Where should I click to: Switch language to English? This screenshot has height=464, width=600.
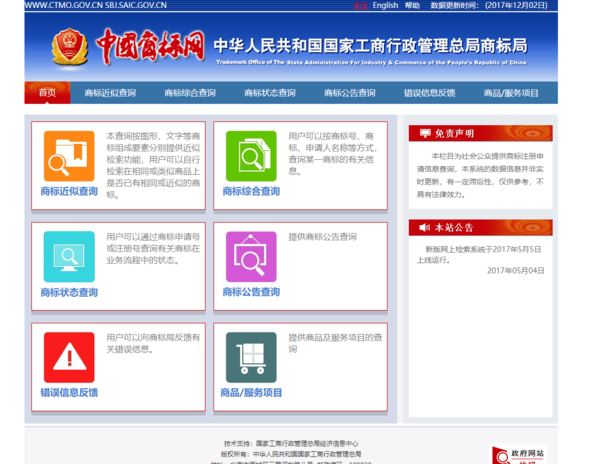click(x=385, y=5)
